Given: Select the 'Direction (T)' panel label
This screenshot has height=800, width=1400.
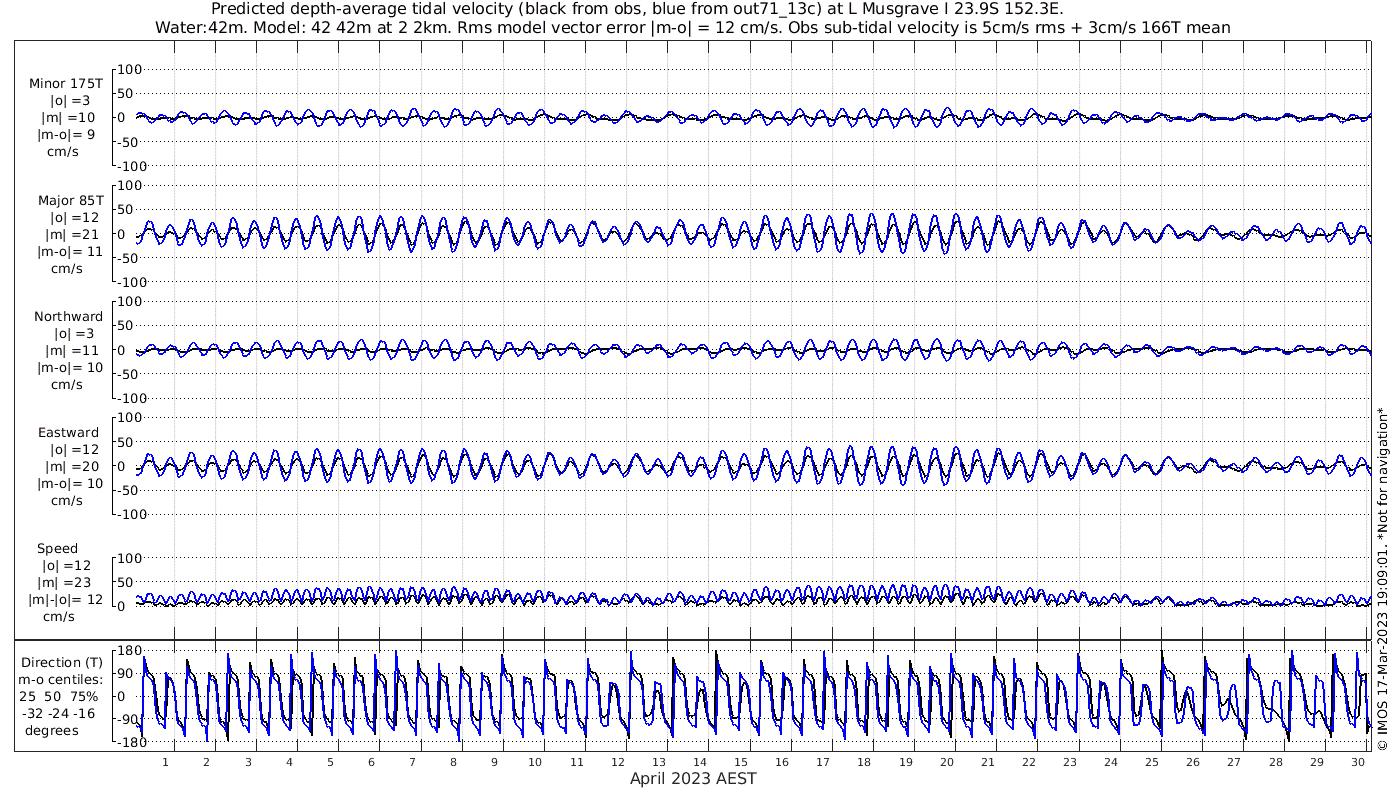Looking at the screenshot, I should [62, 663].
